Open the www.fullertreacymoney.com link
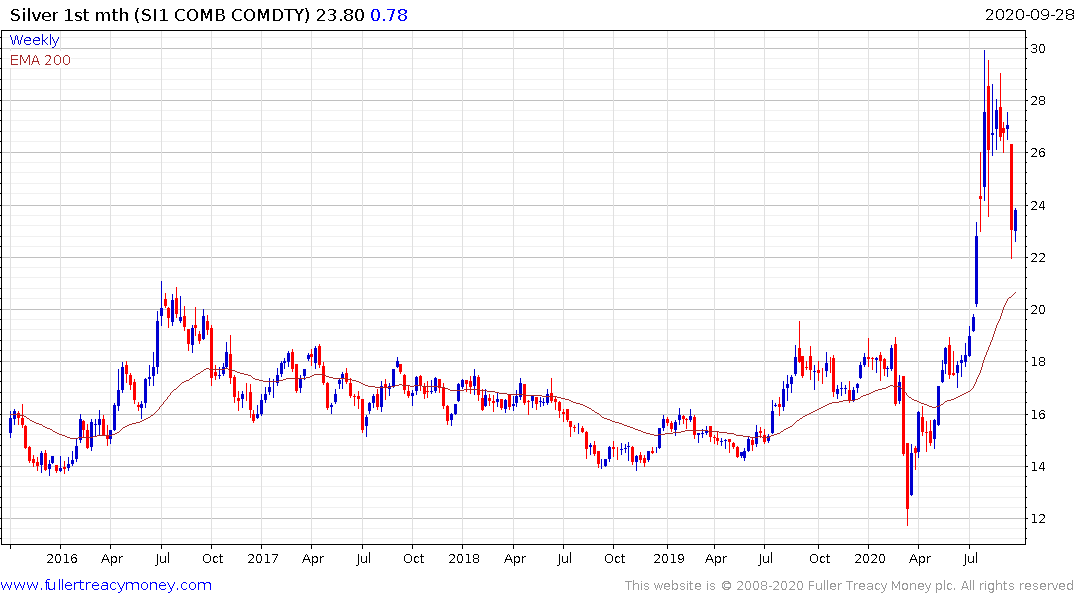Viewport: 1075px width, 600px height. tap(106, 585)
